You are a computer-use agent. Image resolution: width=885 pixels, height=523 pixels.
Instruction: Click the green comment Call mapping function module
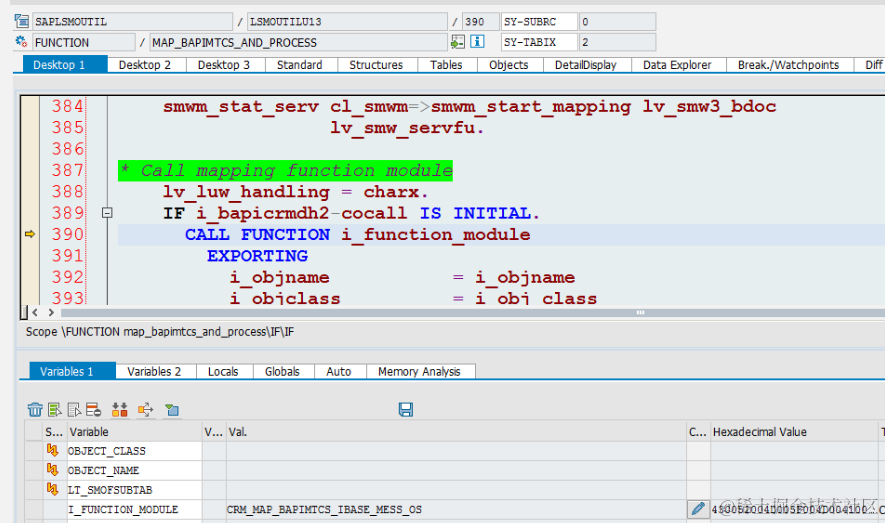pos(285,170)
